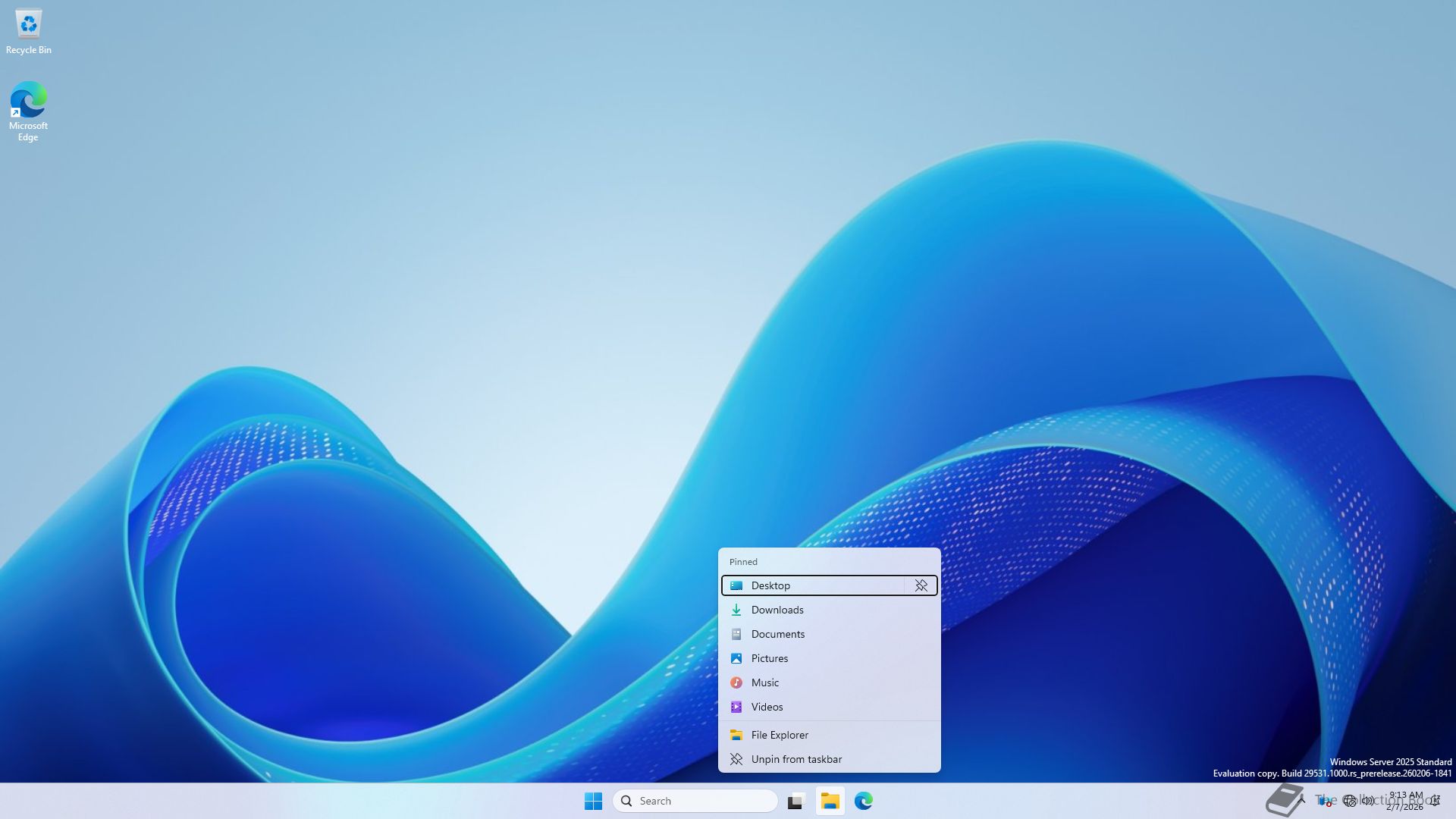Open Downloads from the jump list

pyautogui.click(x=777, y=610)
